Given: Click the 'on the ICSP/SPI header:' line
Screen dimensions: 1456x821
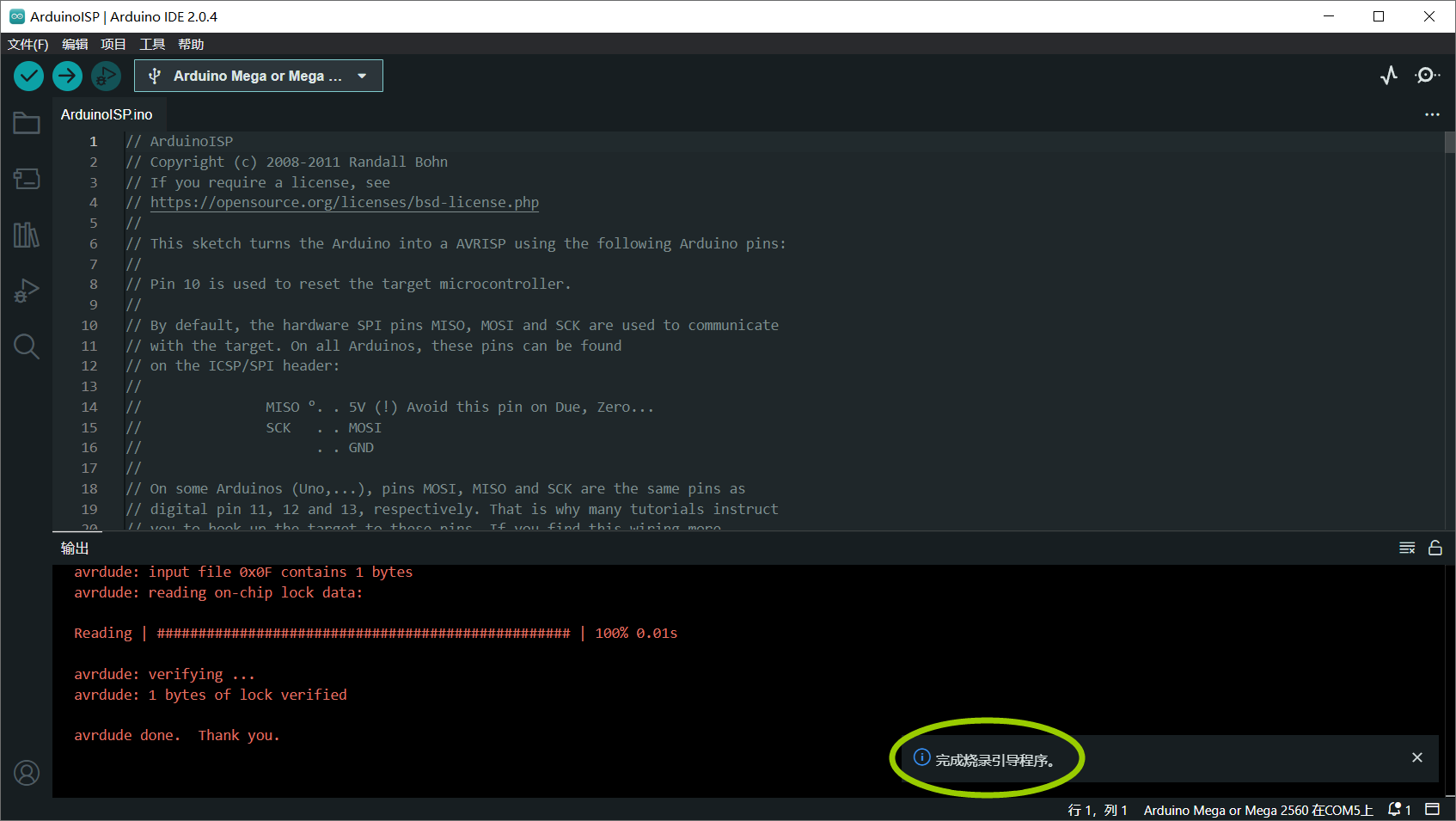Looking at the screenshot, I should coord(233,366).
